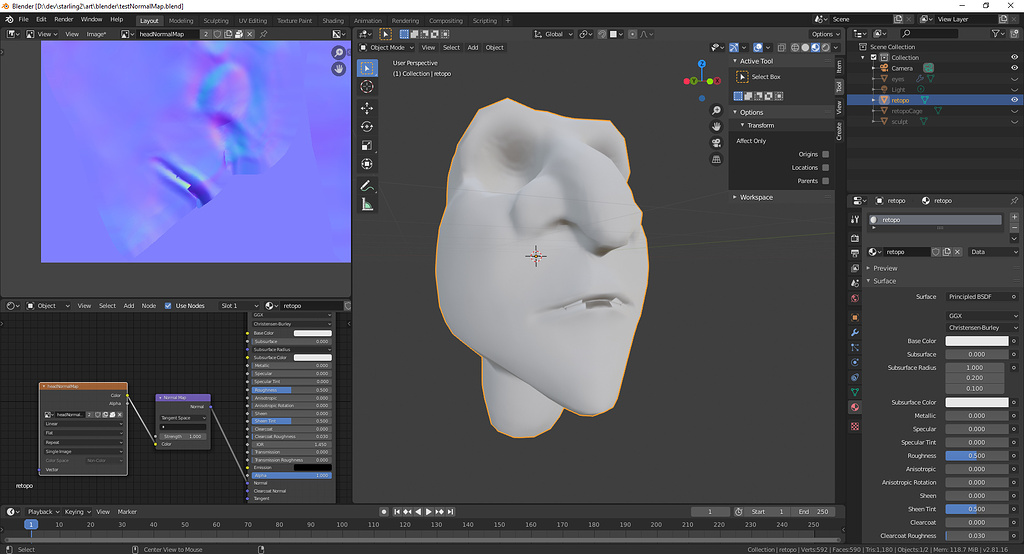Select the Measure tool
Image resolution: width=1024 pixels, height=554 pixels.
point(367,205)
